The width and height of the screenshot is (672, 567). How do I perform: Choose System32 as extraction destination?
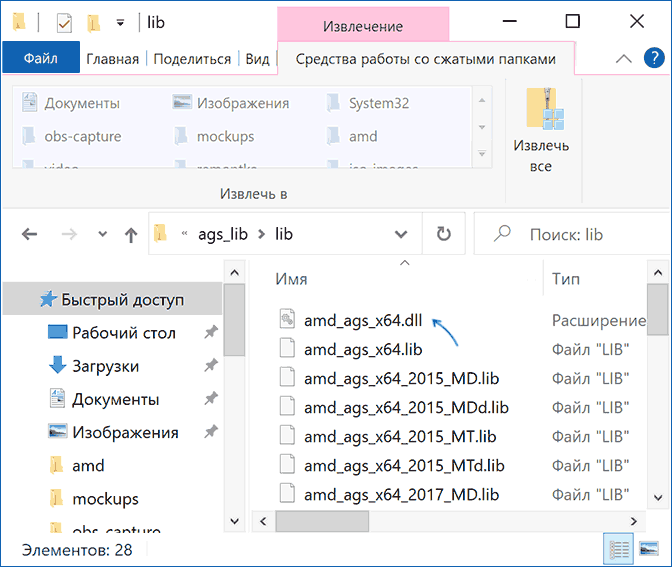[x=367, y=103]
